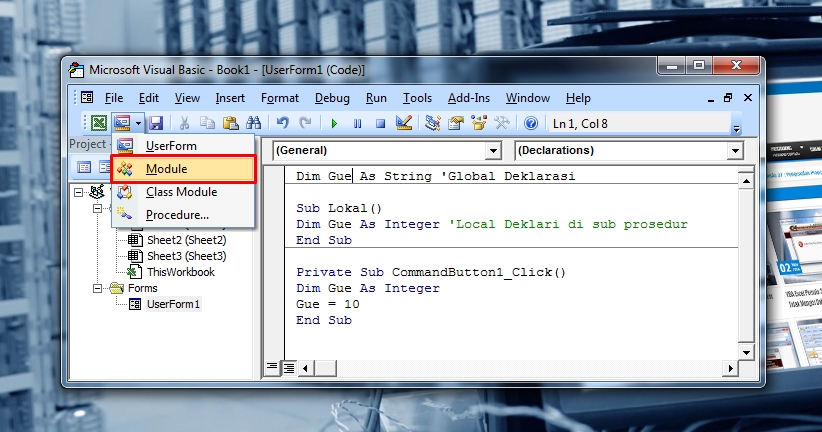This screenshot has width=822, height=432.
Task: Open the Tools menu
Action: pos(417,98)
